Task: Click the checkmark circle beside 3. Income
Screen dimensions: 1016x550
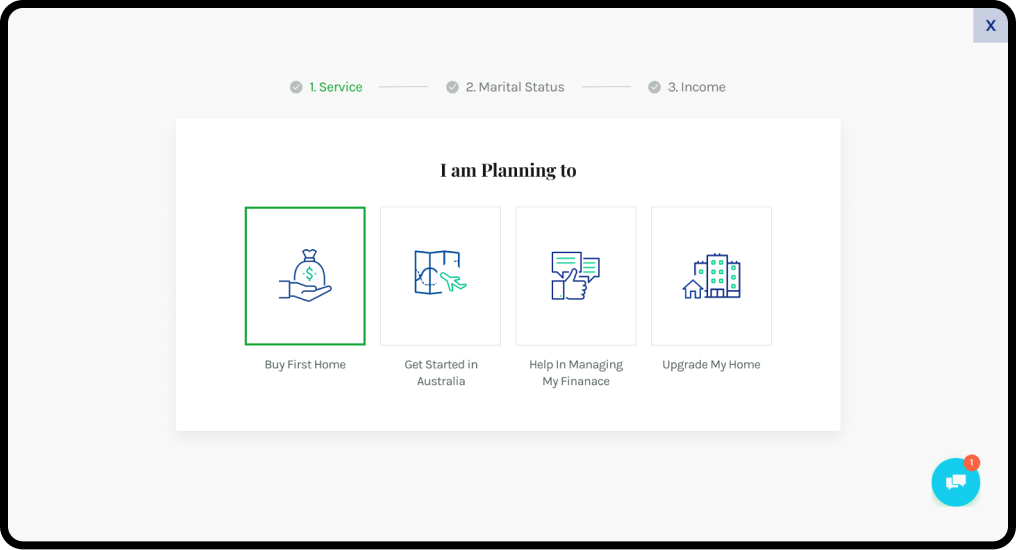Action: (654, 87)
